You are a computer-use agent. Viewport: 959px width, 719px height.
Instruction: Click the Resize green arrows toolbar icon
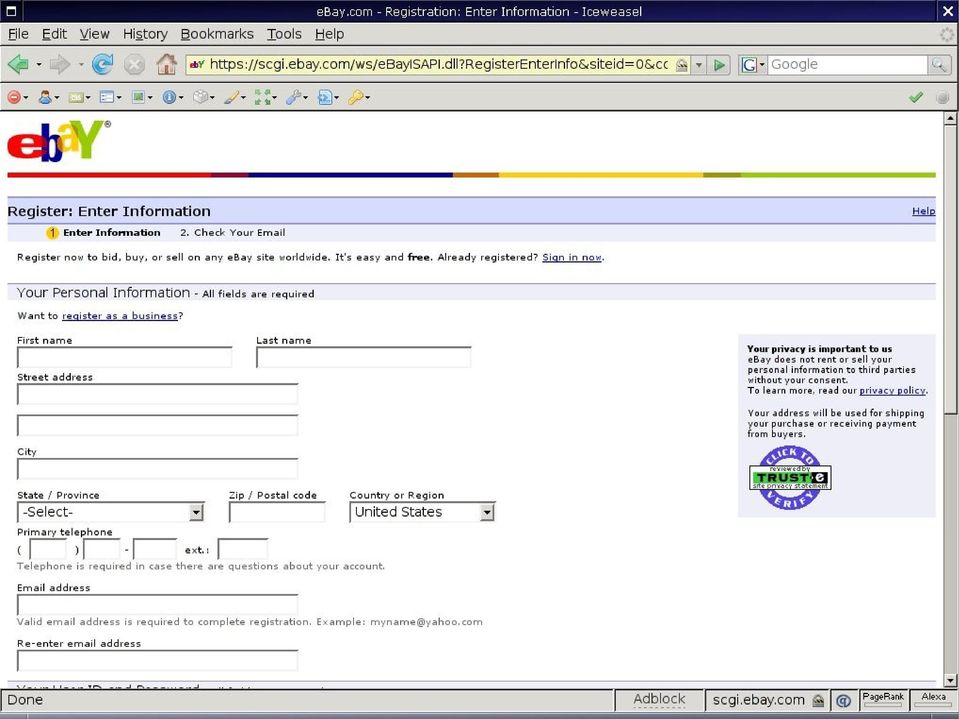point(262,97)
